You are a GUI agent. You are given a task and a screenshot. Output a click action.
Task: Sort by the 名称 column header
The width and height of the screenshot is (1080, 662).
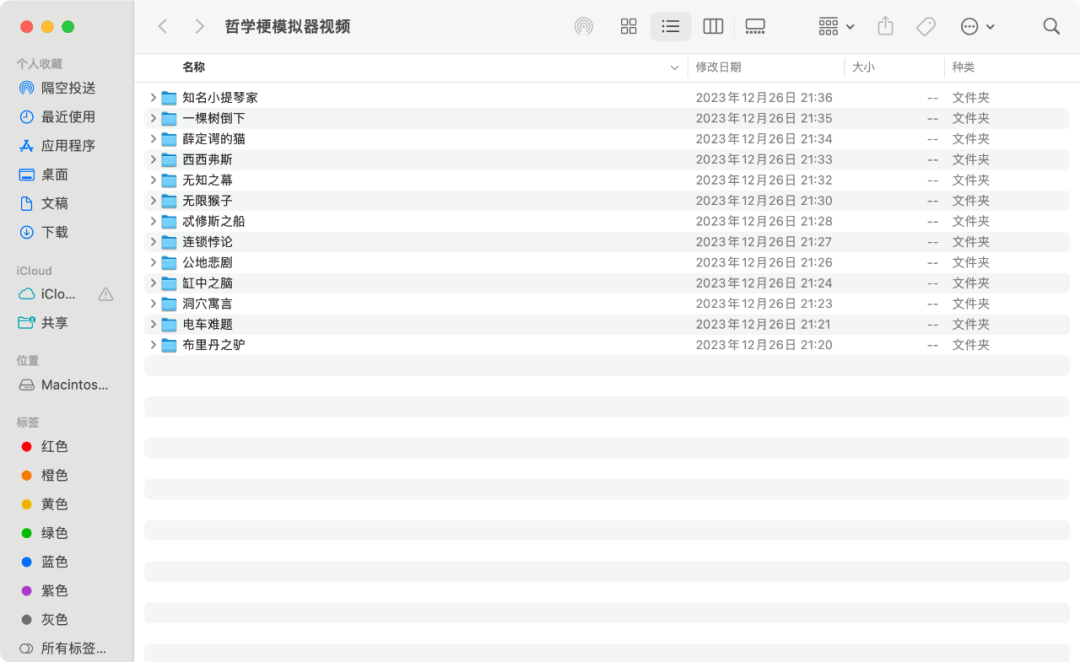194,68
